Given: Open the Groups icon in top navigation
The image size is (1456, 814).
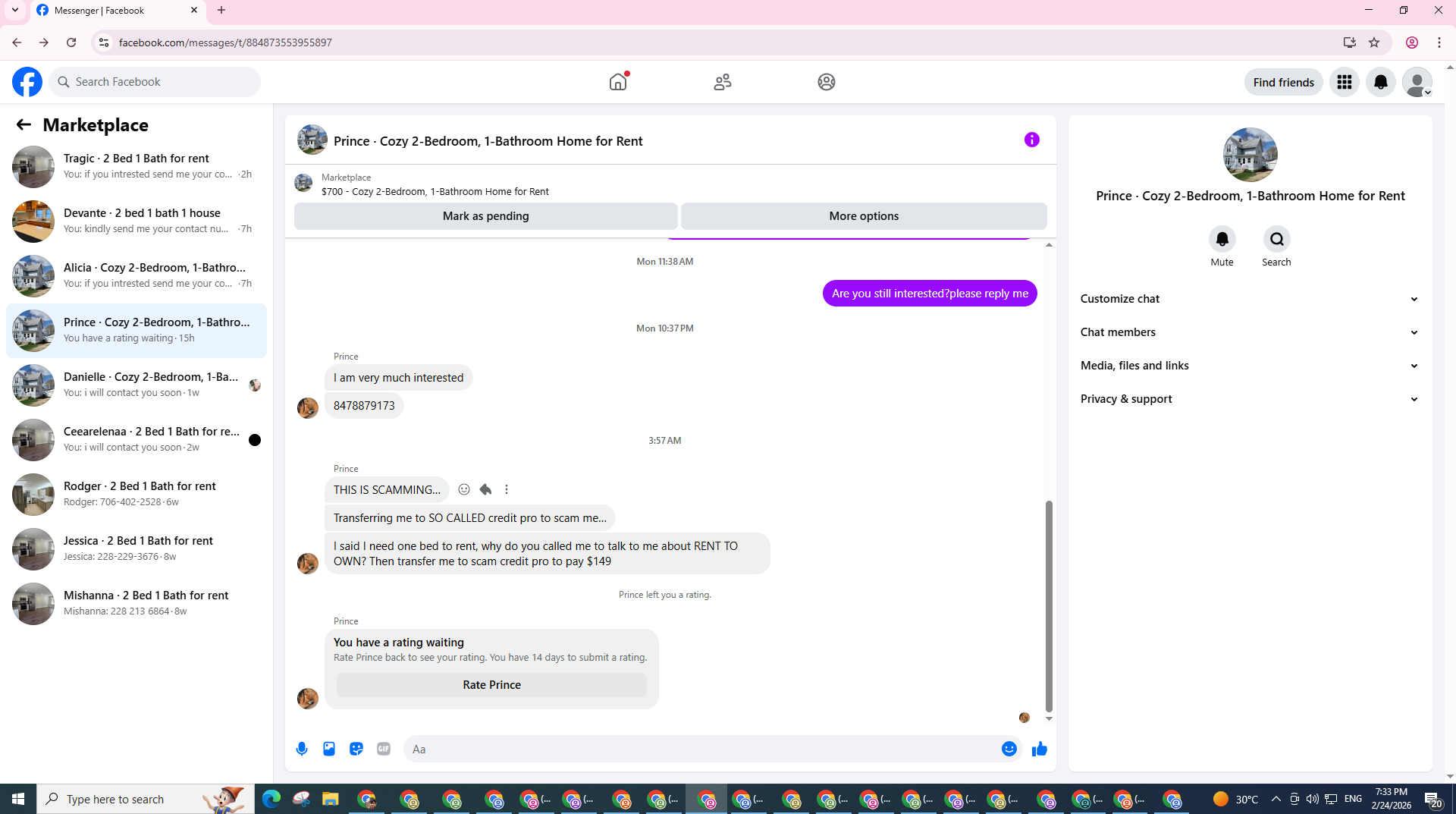Looking at the screenshot, I should click(x=827, y=82).
